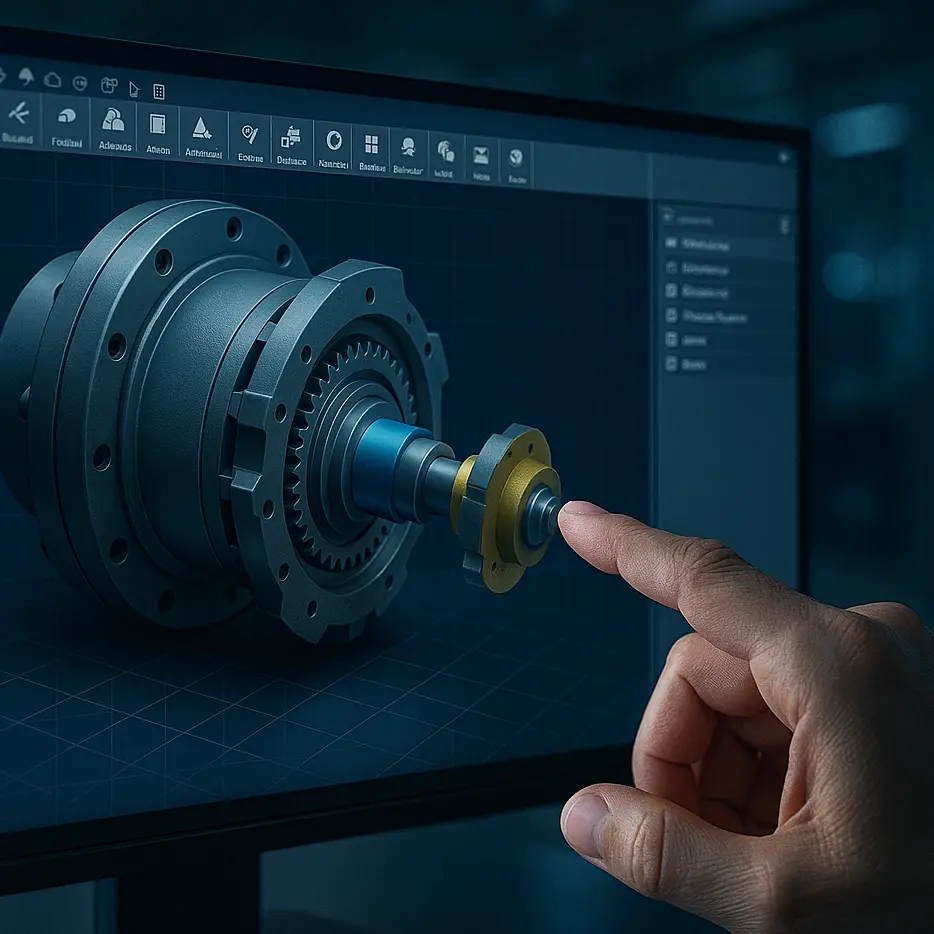Select the first item in side panel list
Viewport: 934px width, 934px height.
click(x=705, y=246)
